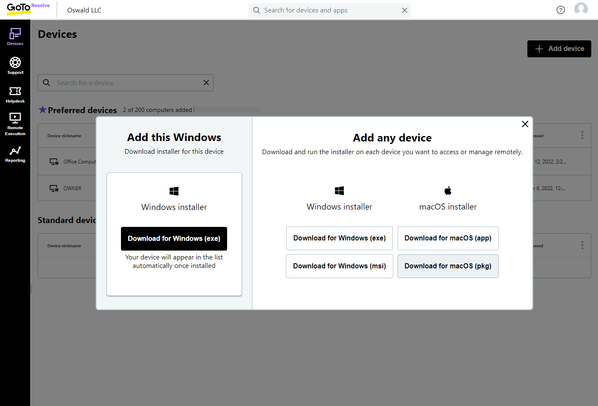Click the 'Standard devices' heading
The height and width of the screenshot is (406, 598).
66,220
